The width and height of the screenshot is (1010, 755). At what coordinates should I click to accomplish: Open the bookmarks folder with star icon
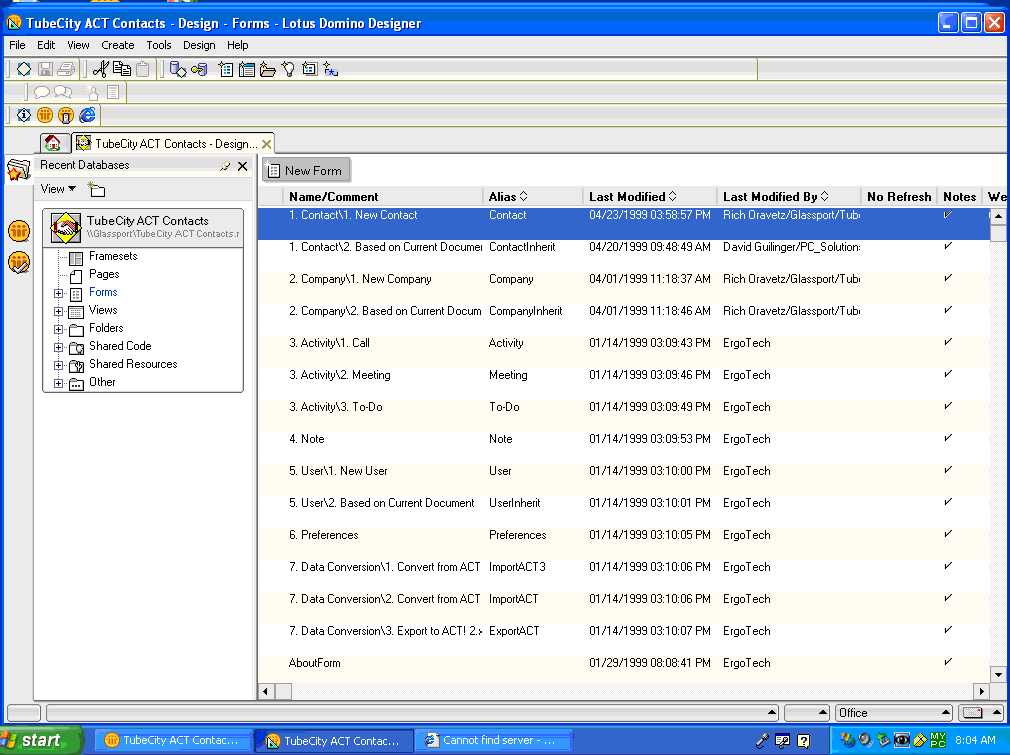(x=19, y=169)
